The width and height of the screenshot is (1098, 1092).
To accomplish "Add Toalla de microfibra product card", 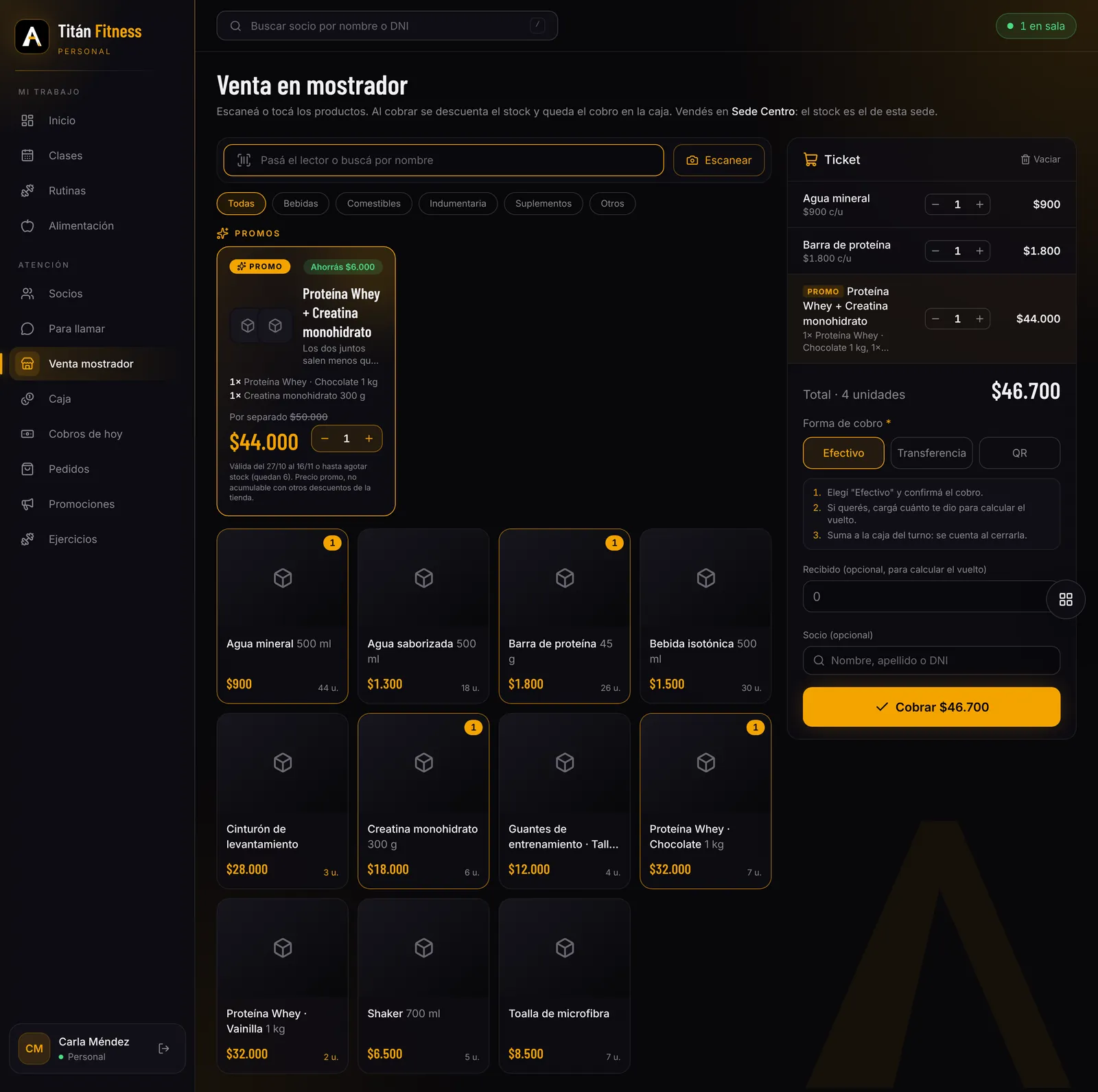I will pyautogui.click(x=564, y=986).
